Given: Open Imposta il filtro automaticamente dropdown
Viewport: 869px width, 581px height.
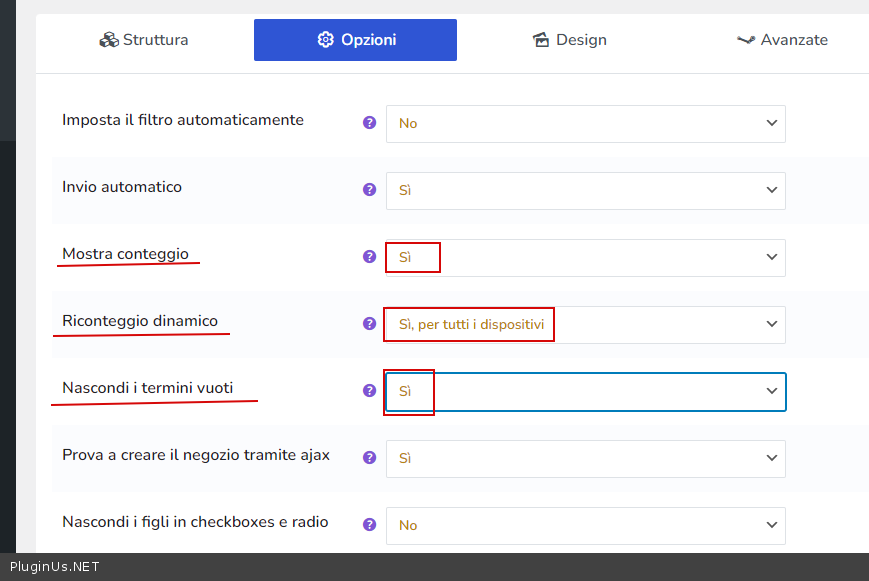Looking at the screenshot, I should point(585,123).
